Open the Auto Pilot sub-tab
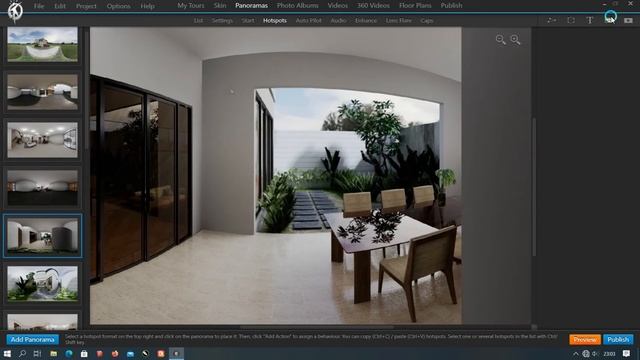Screen dimensions: 640x360 coord(309,20)
